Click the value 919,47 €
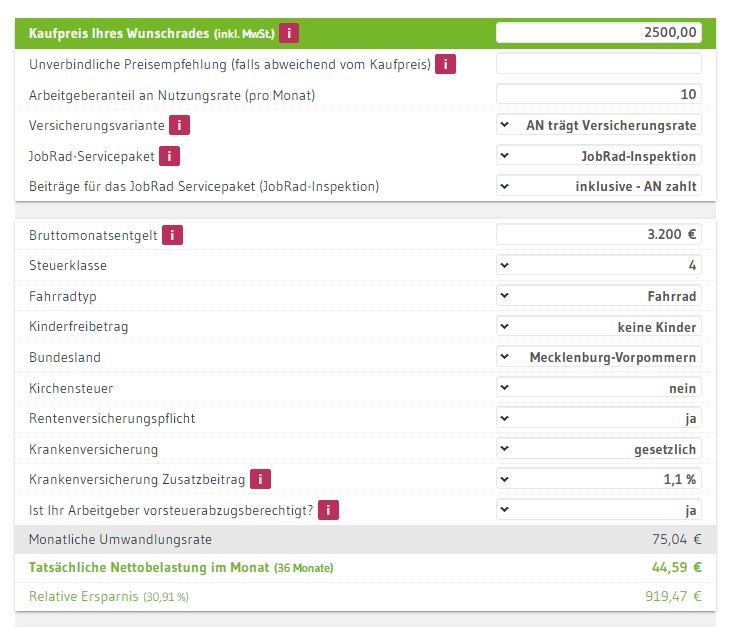736x627 pixels. [673, 596]
